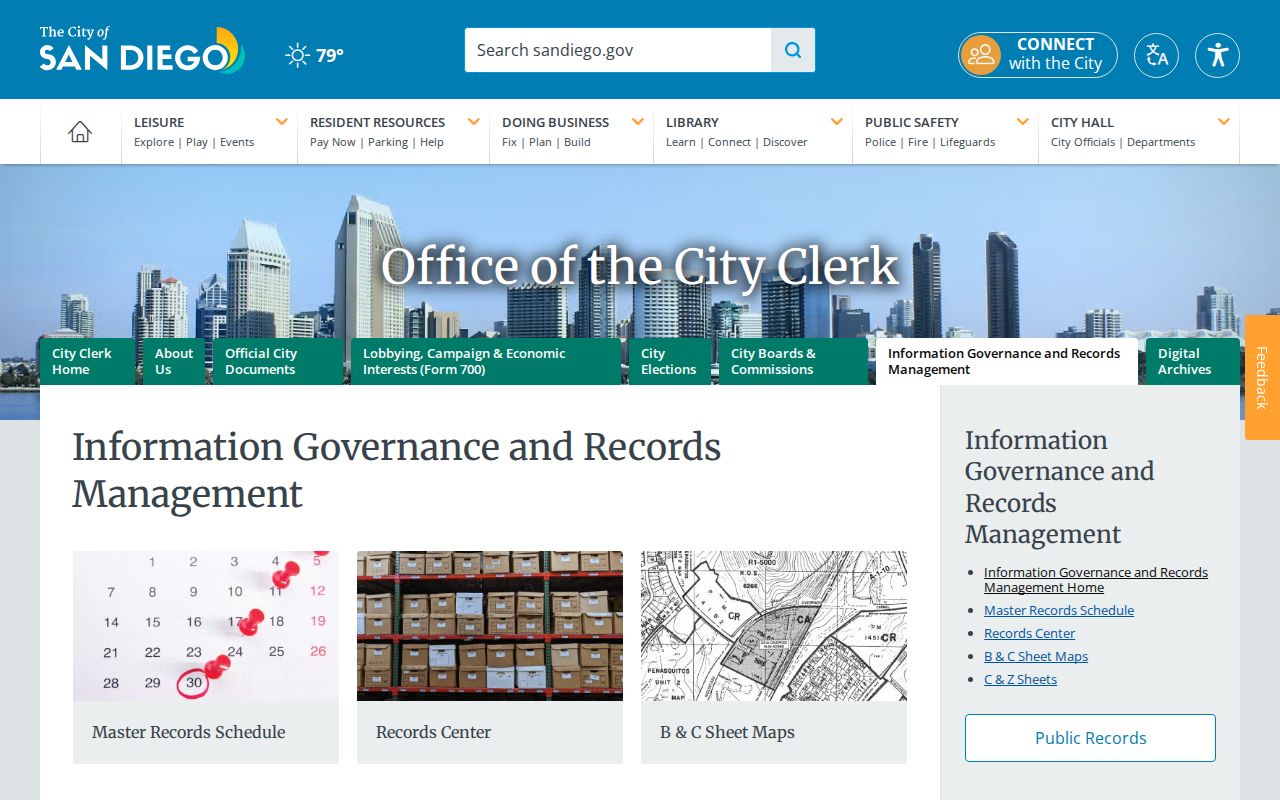The image size is (1280, 800).
Task: Switch to the City Elections tab
Action: (x=670, y=361)
